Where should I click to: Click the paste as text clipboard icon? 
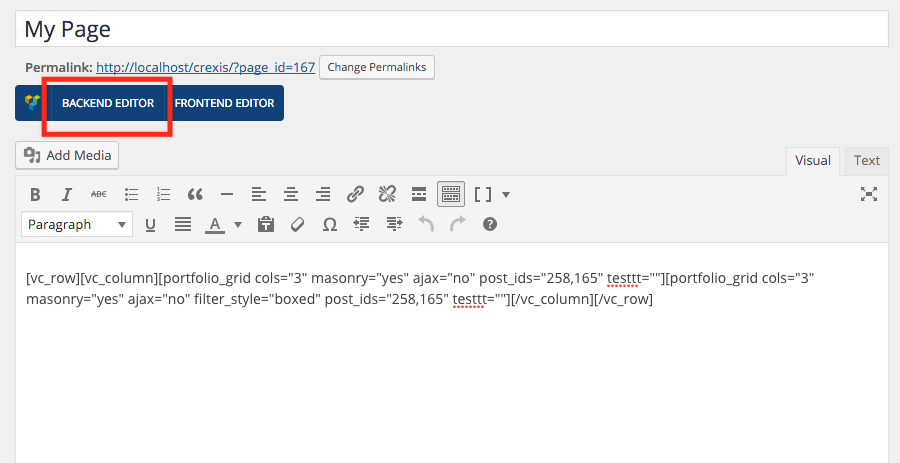coord(265,225)
